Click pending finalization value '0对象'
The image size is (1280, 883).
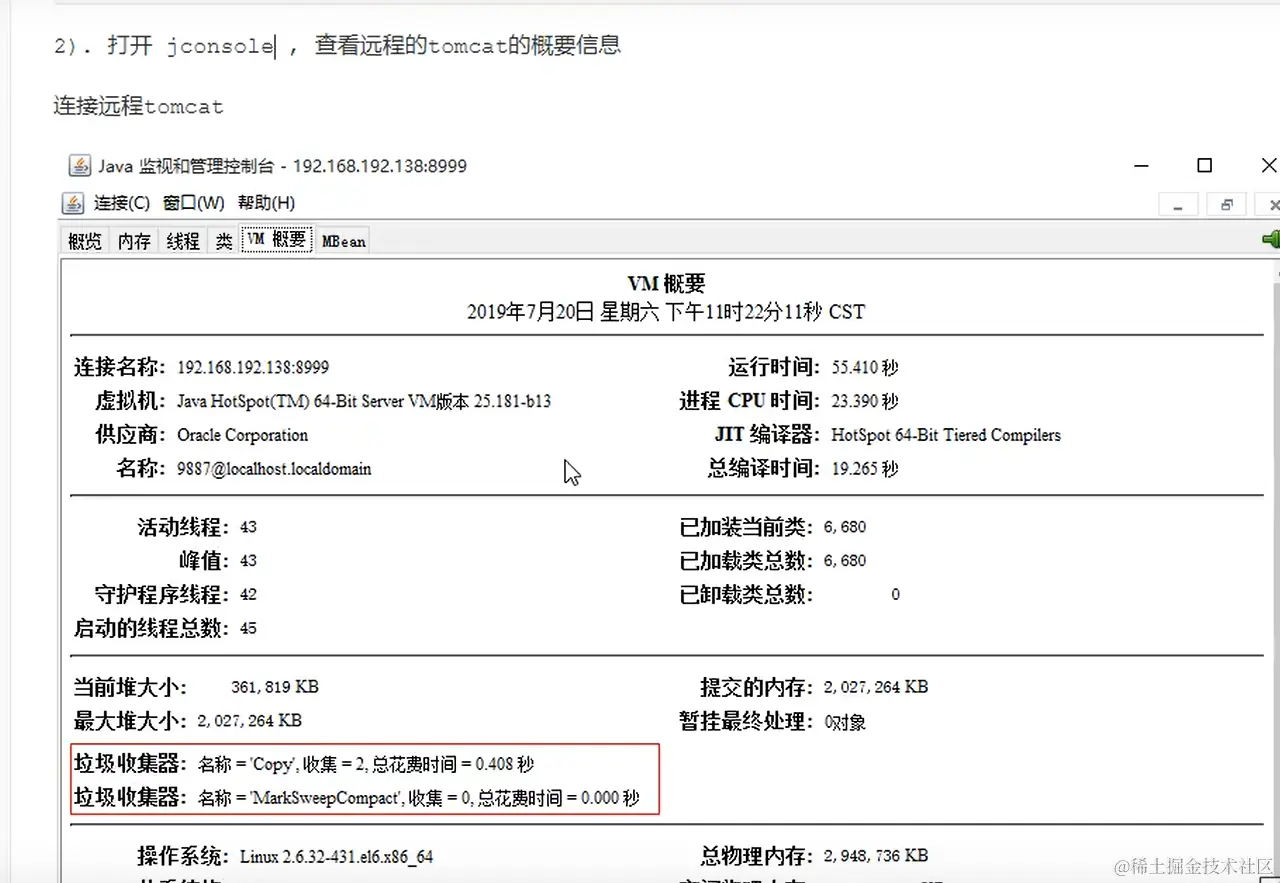click(x=845, y=722)
